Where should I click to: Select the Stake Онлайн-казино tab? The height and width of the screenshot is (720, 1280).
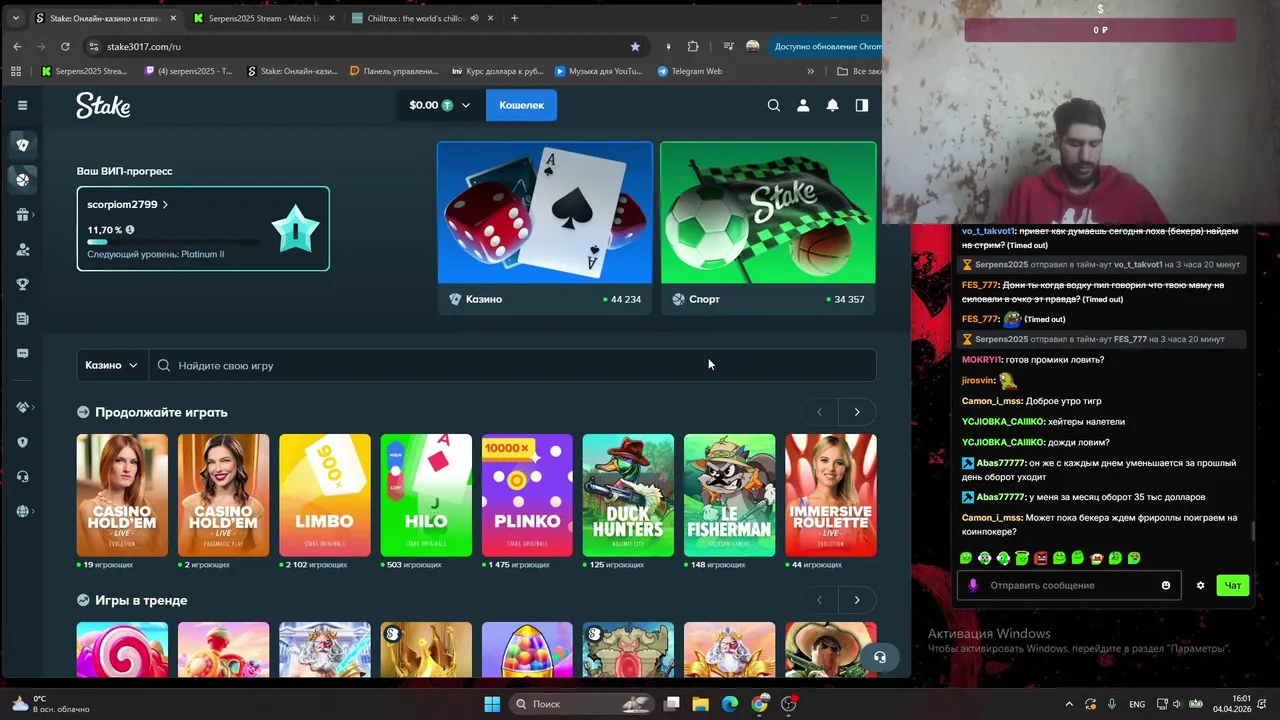pos(105,18)
